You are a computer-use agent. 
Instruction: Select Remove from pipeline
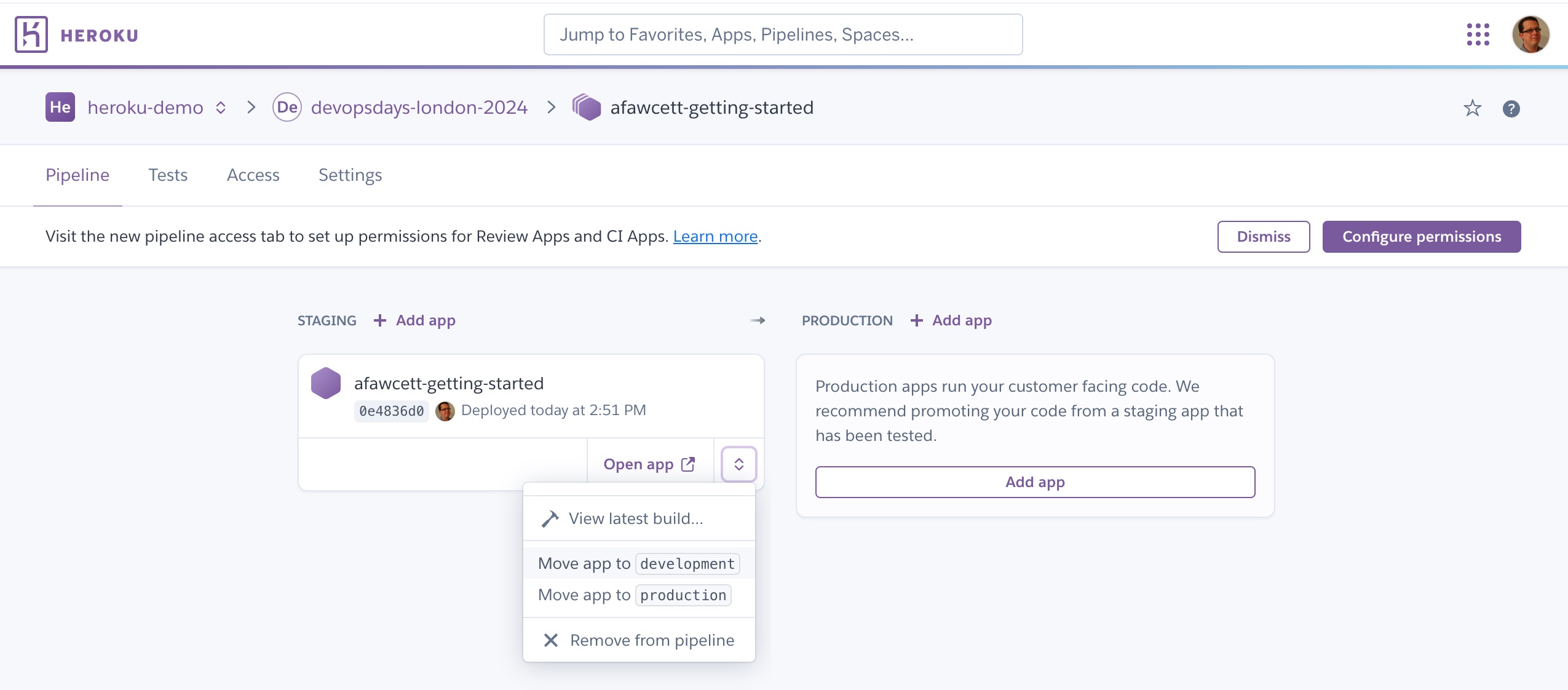639,640
